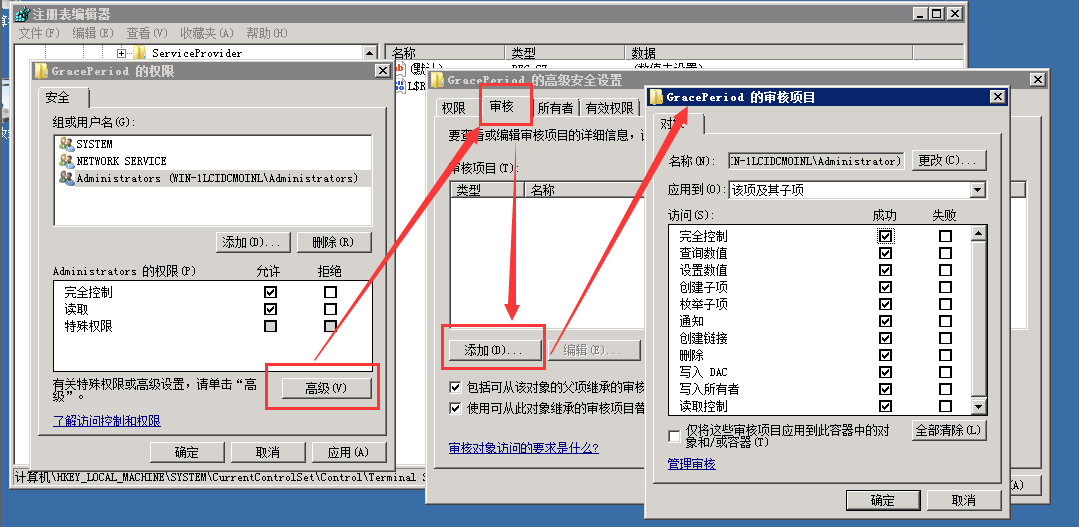Click the folder icon in advanced security title
The image size is (1079, 527).
[x=437, y=80]
